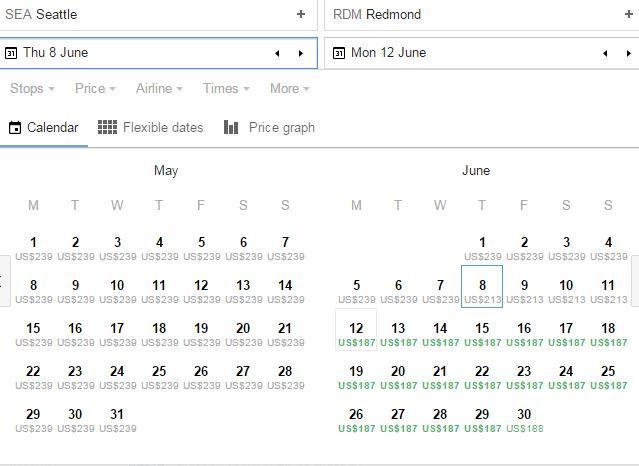The width and height of the screenshot is (639, 466).
Task: Open the More filters dropdown
Action: click(289, 89)
